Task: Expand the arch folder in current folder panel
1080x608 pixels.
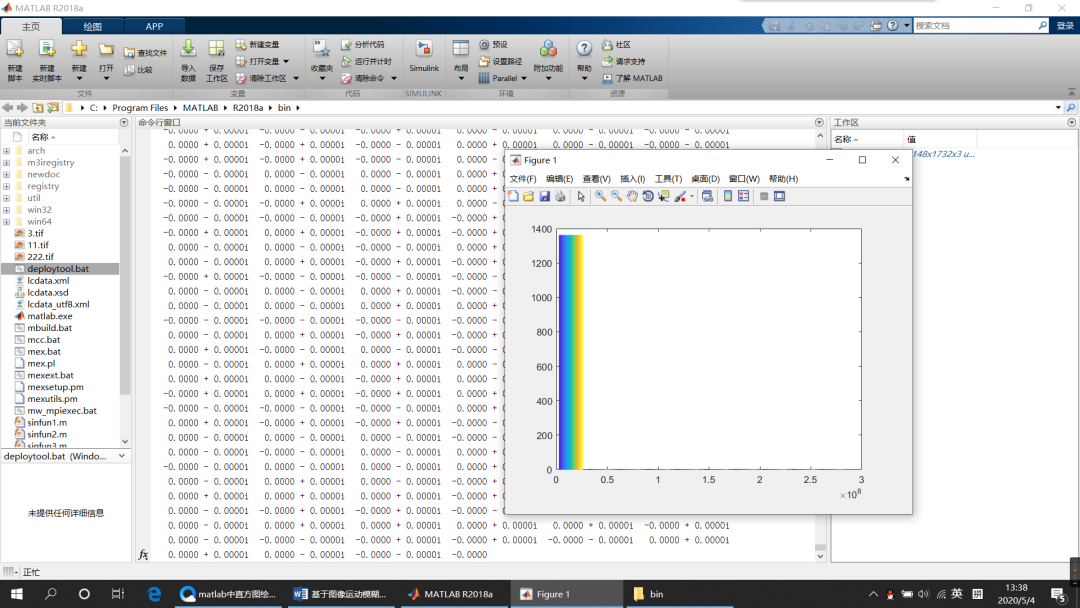Action: [7, 151]
